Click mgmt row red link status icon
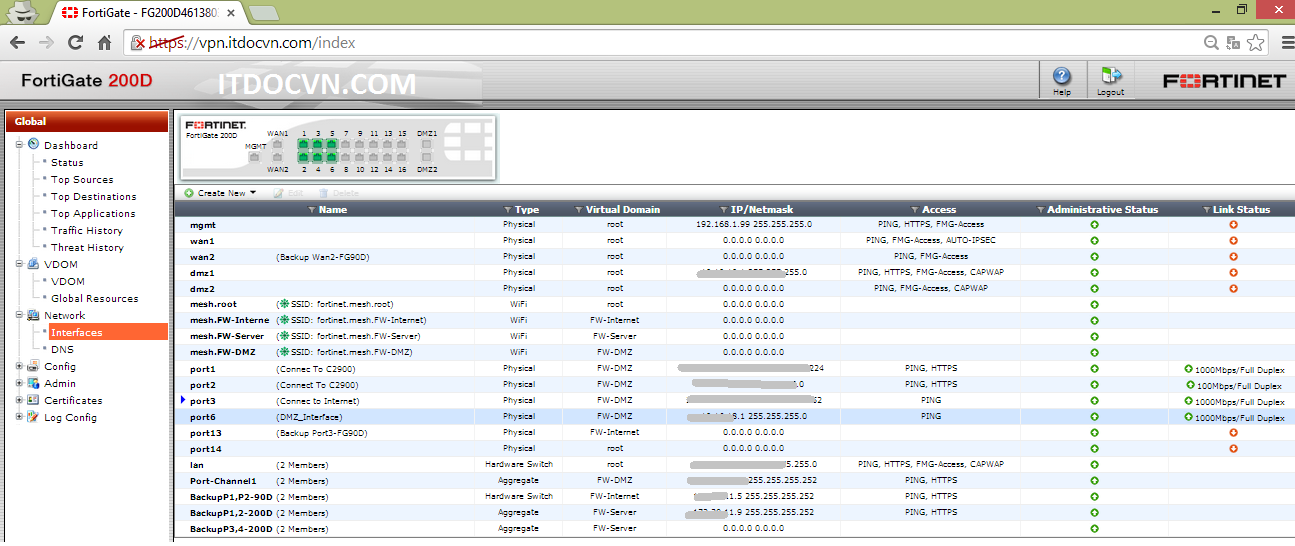The width and height of the screenshot is (1295, 546). [x=1233, y=225]
